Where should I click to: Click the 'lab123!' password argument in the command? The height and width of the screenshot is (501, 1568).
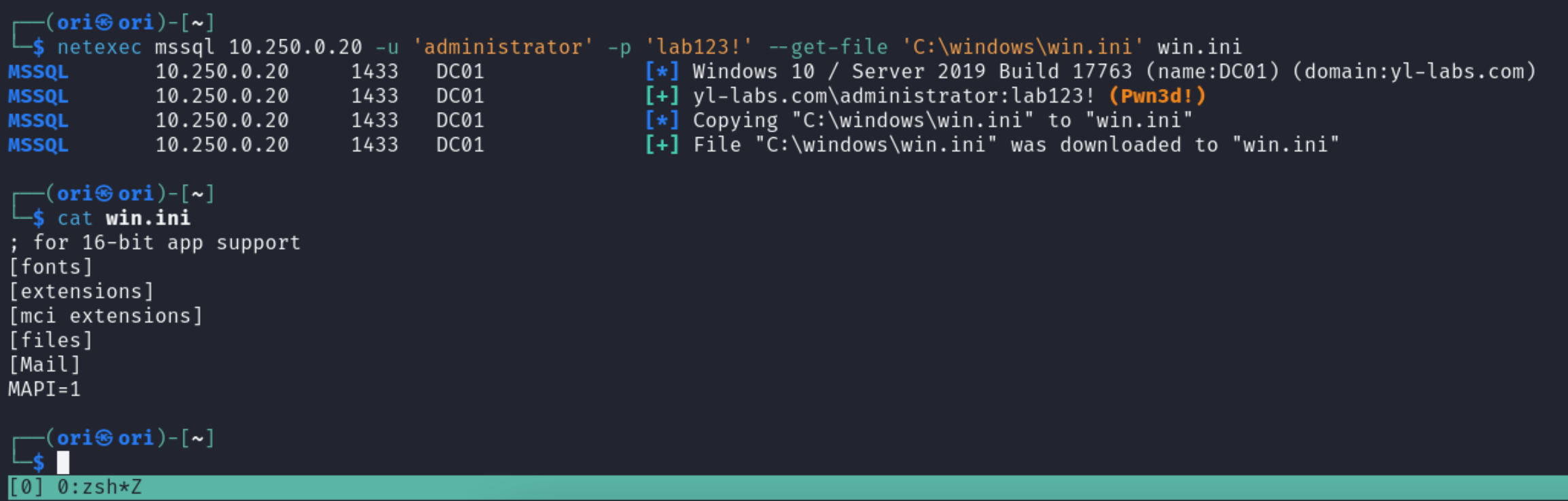click(x=698, y=48)
